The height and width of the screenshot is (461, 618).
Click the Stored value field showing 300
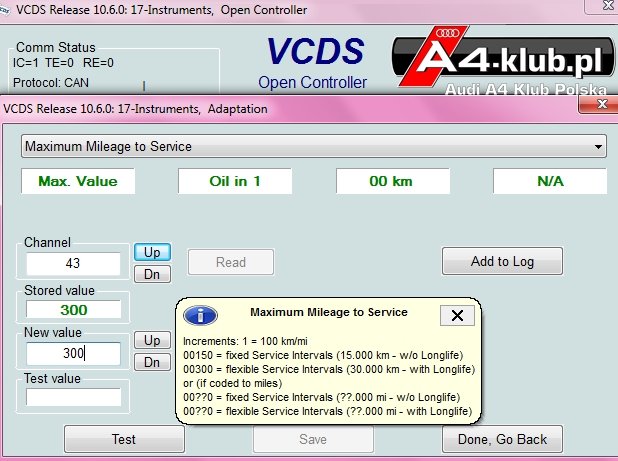click(x=73, y=309)
